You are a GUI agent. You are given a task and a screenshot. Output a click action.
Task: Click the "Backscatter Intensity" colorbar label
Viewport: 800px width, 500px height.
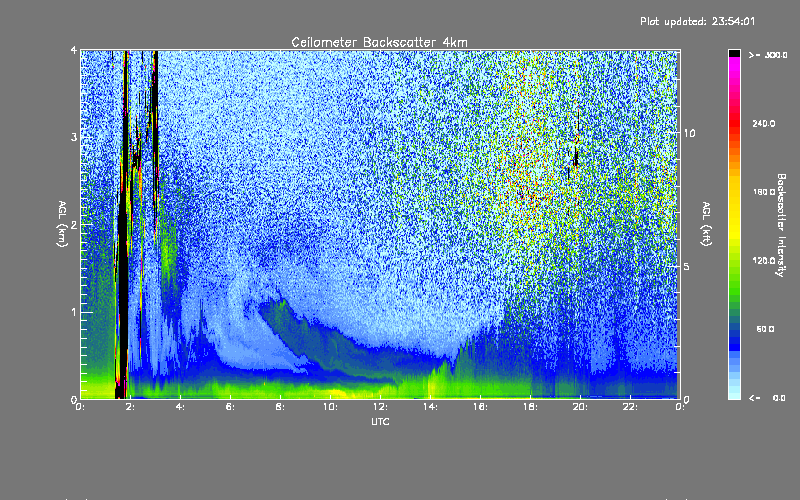tap(781, 225)
